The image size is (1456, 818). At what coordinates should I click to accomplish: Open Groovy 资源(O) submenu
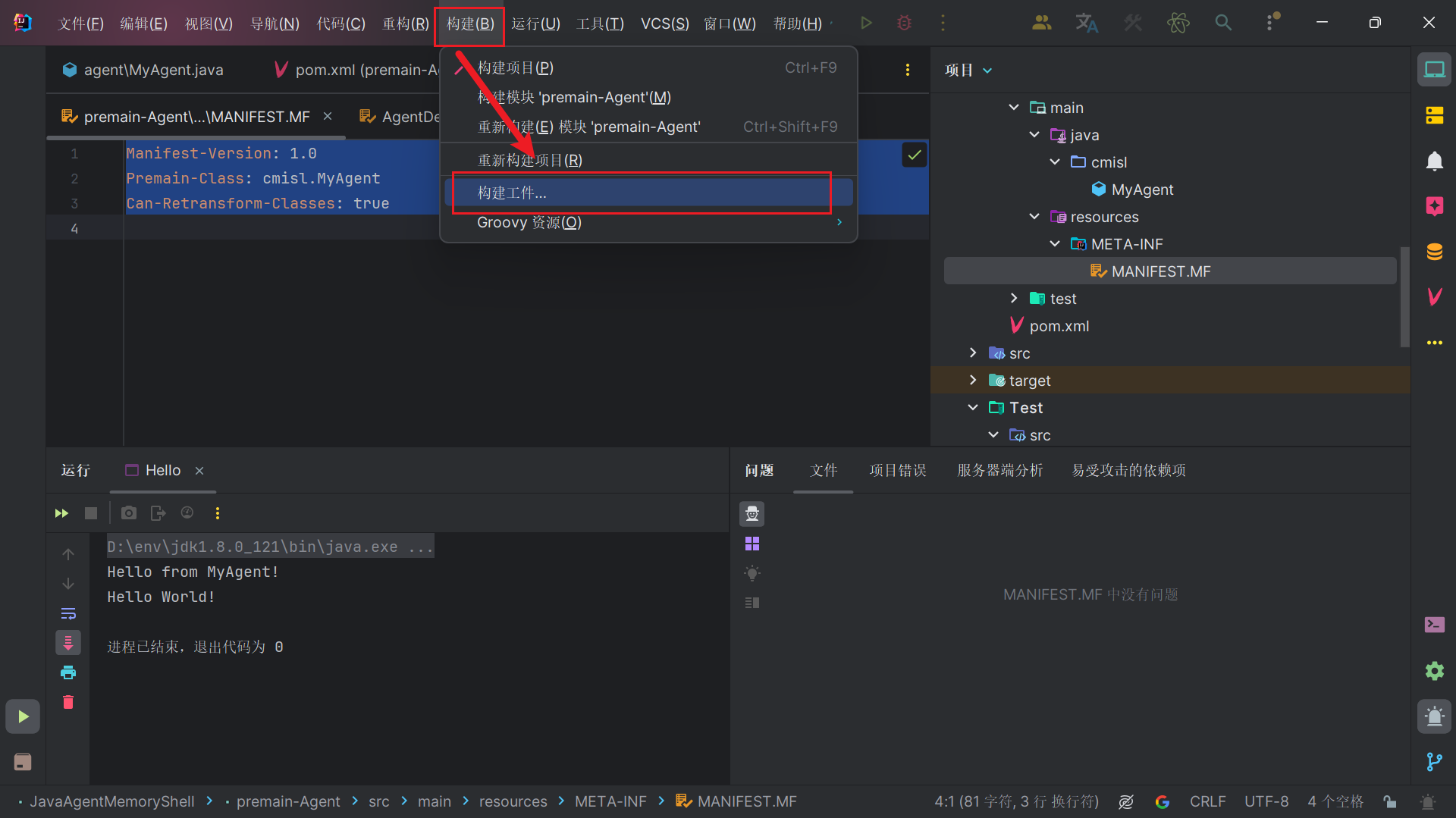pos(649,222)
